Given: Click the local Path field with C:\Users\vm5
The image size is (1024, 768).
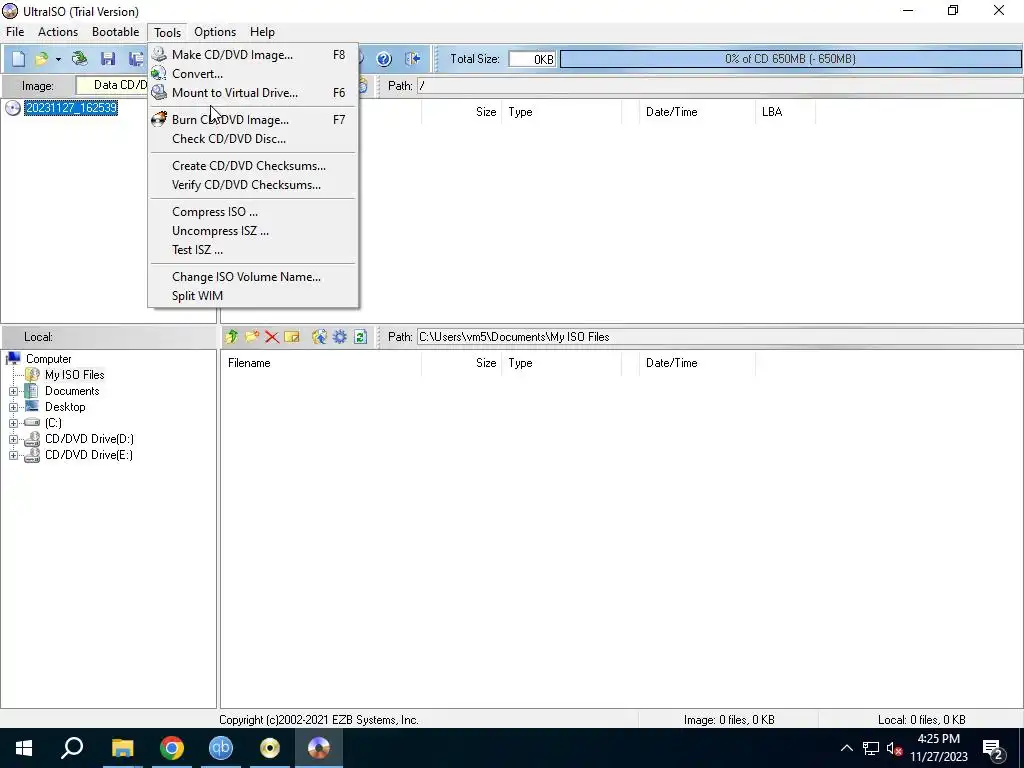Looking at the screenshot, I should coord(720,337).
